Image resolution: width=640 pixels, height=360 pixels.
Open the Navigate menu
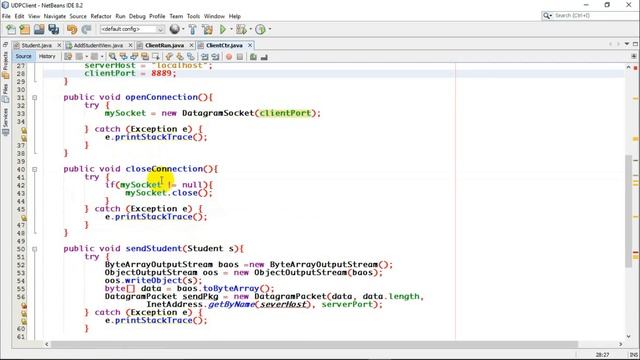55,16
